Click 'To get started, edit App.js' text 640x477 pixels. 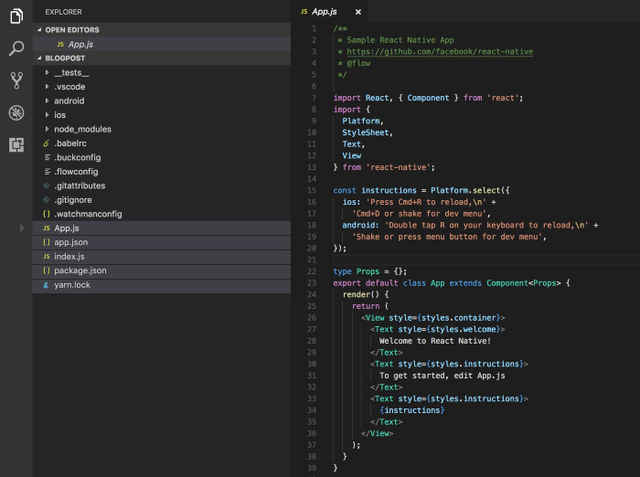(442, 376)
